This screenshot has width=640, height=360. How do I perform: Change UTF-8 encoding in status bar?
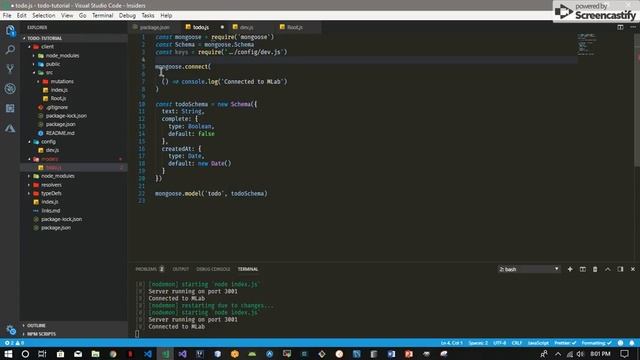pos(500,343)
